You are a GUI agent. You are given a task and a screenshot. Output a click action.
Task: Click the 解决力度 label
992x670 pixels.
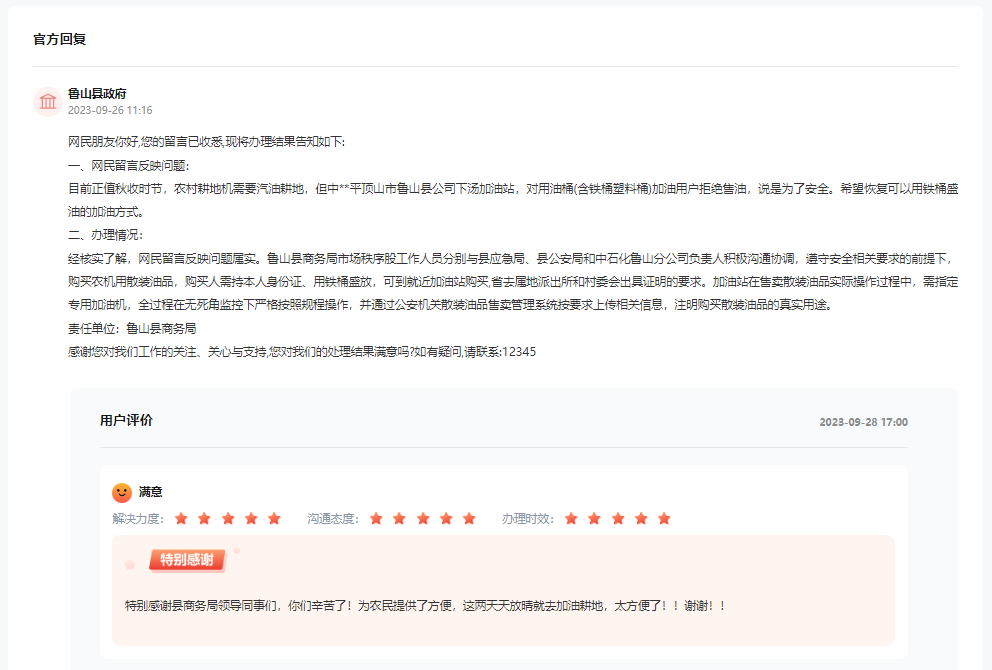138,519
